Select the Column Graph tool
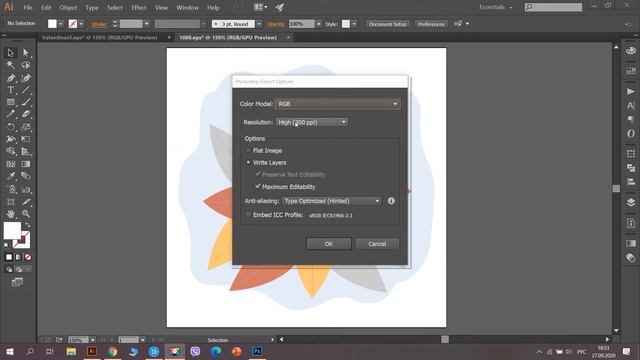 click(26, 189)
